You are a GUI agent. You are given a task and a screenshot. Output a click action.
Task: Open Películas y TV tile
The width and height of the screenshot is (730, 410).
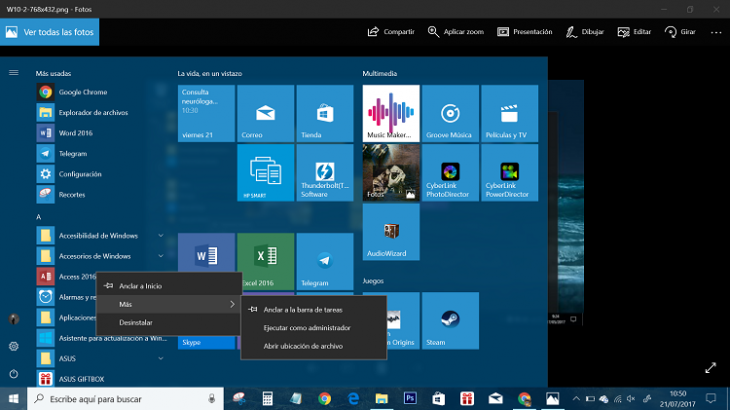pos(510,113)
